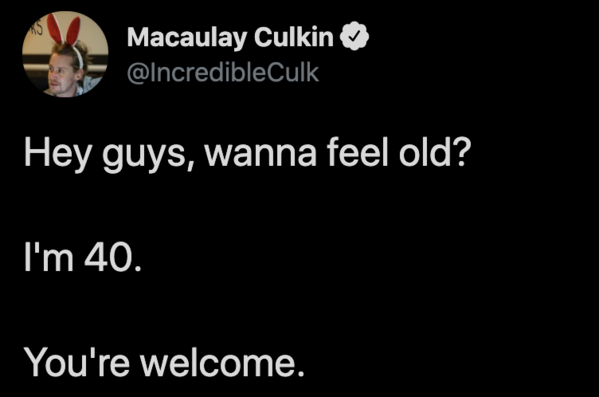Image resolution: width=599 pixels, height=397 pixels.
Task: Click the word "Culkin" in the name
Action: point(294,37)
